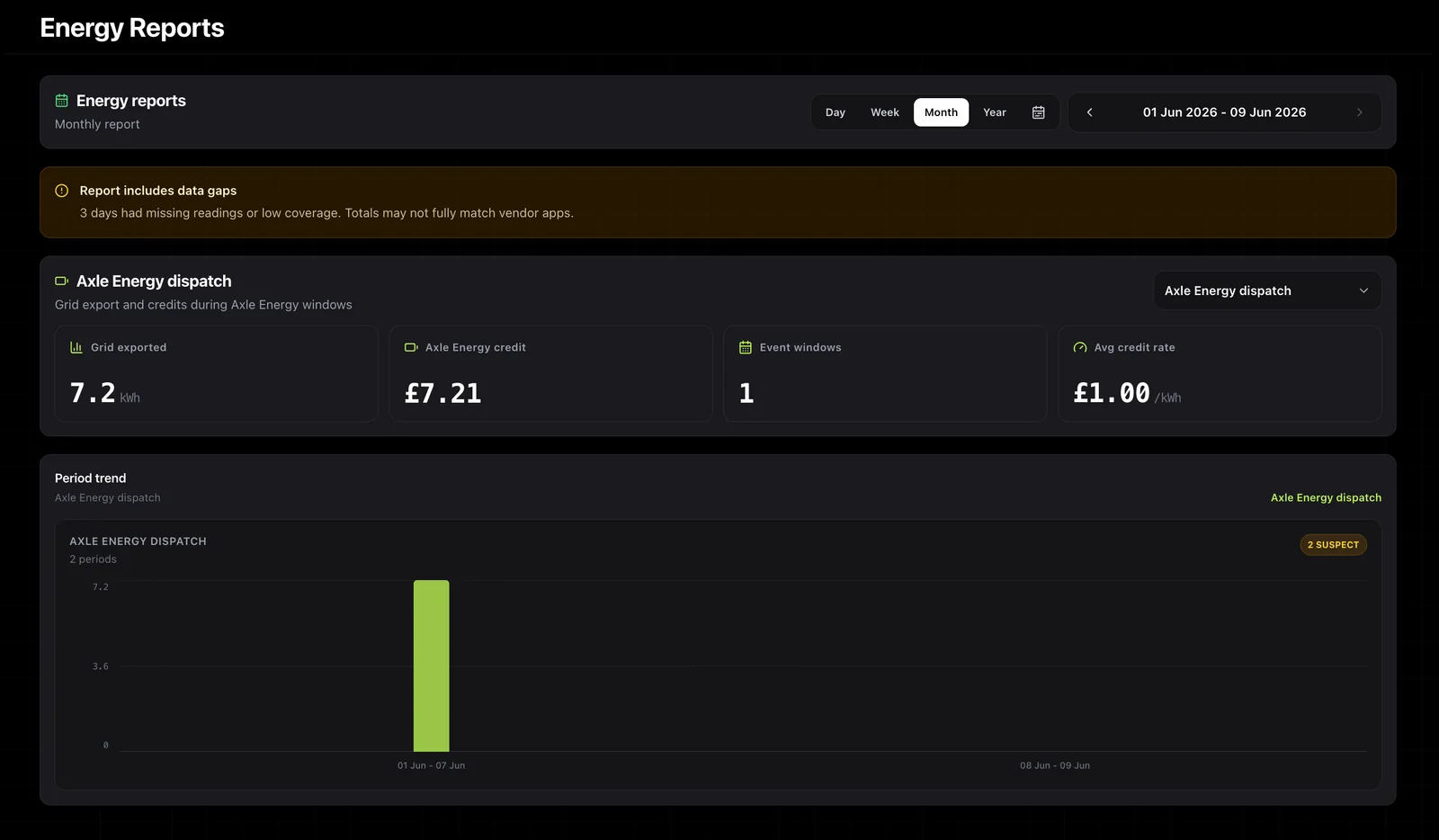Viewport: 1439px width, 840px height.
Task: Go to next period with right chevron
Action: tap(1359, 112)
